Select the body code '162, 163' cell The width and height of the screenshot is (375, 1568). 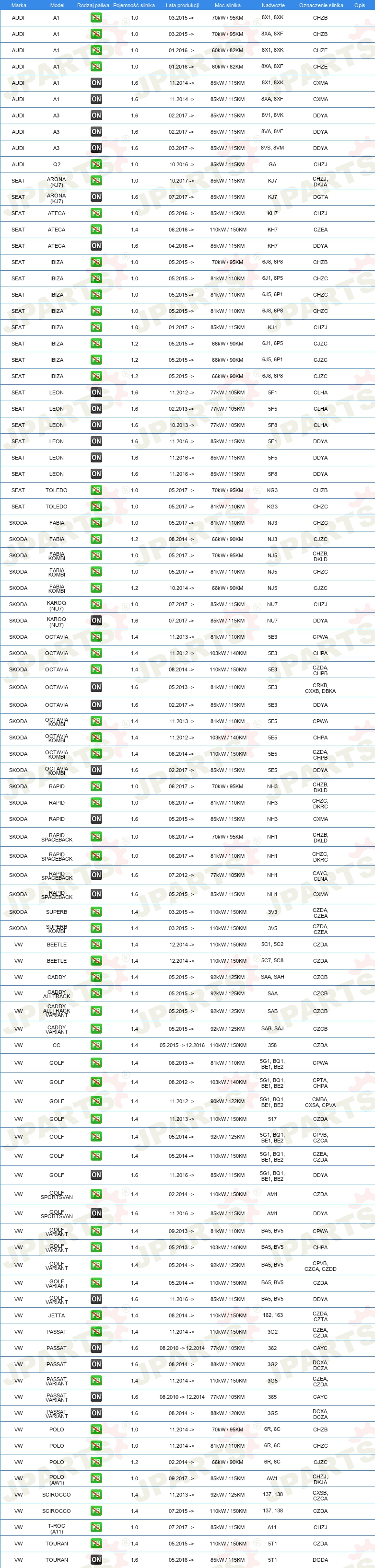click(272, 1315)
